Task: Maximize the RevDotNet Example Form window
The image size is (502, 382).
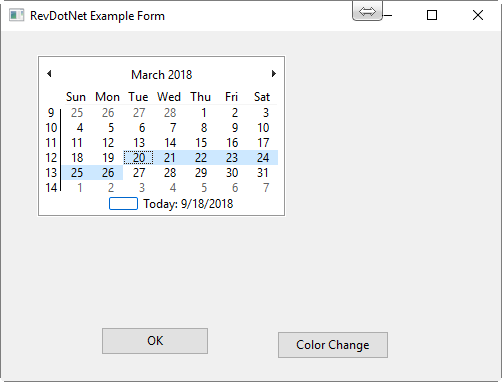Action: (432, 15)
